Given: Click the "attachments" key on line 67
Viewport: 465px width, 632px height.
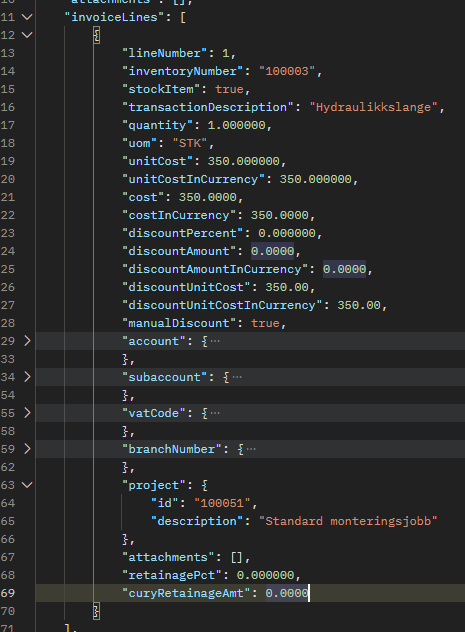Looking at the screenshot, I should coord(168,557).
